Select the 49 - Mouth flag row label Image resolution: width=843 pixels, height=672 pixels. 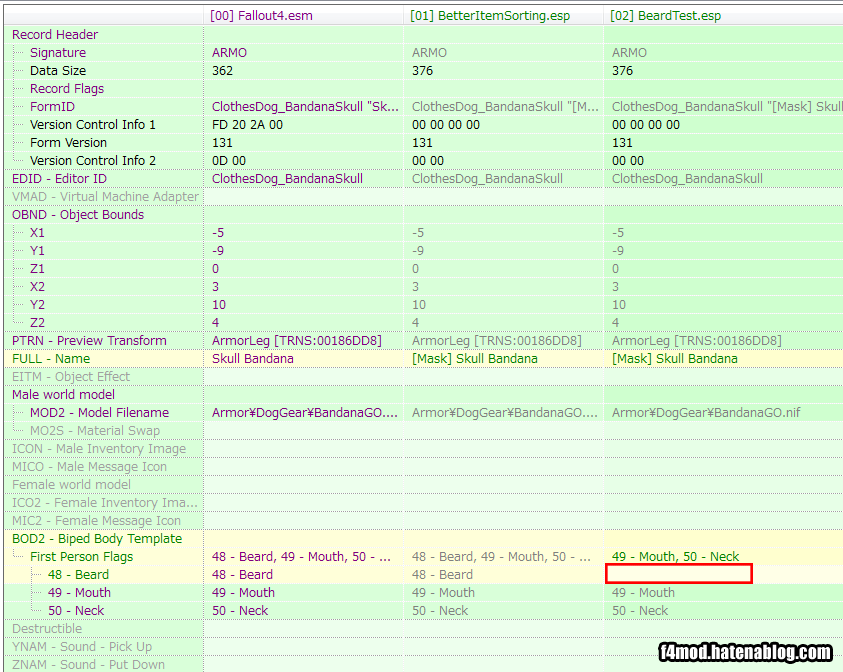(x=79, y=593)
